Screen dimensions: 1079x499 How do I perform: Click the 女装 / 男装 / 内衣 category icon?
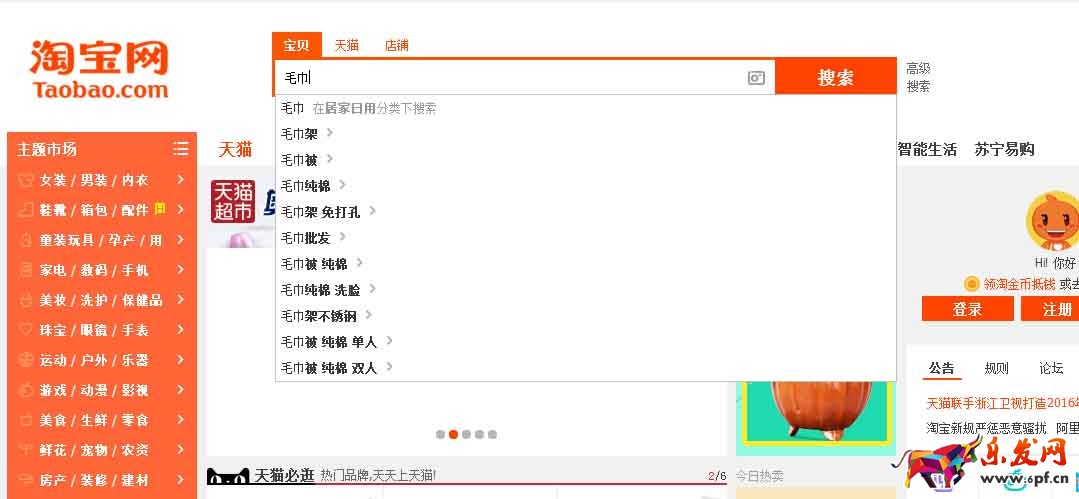pyautogui.click(x=25, y=180)
